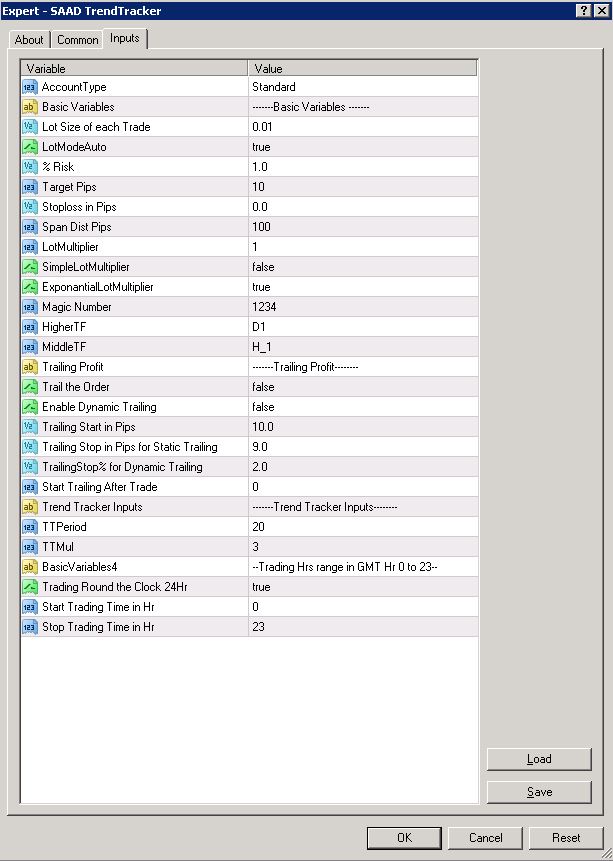Open the About tab
This screenshot has height=861, width=613.
(x=29, y=40)
